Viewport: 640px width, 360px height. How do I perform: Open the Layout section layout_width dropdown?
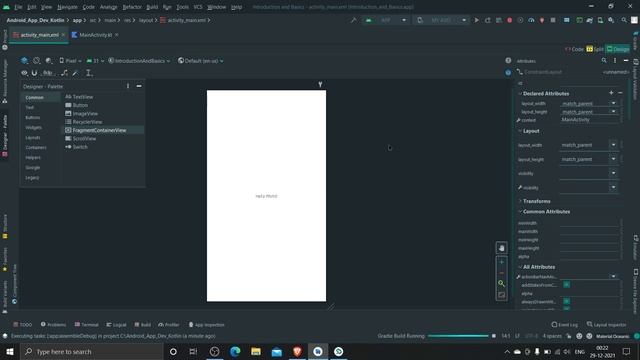(x=613, y=145)
